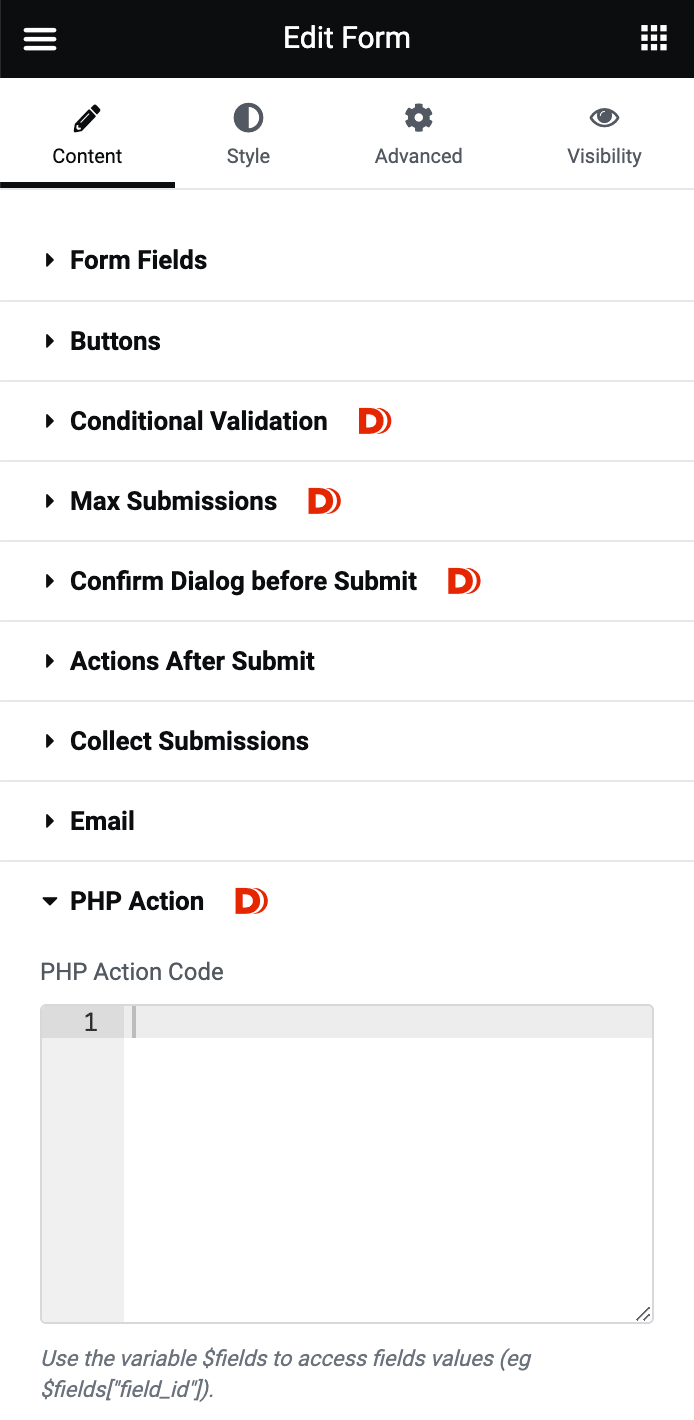Click the Advanced gear icon
Viewport: 694px width, 1420px height.
click(418, 117)
